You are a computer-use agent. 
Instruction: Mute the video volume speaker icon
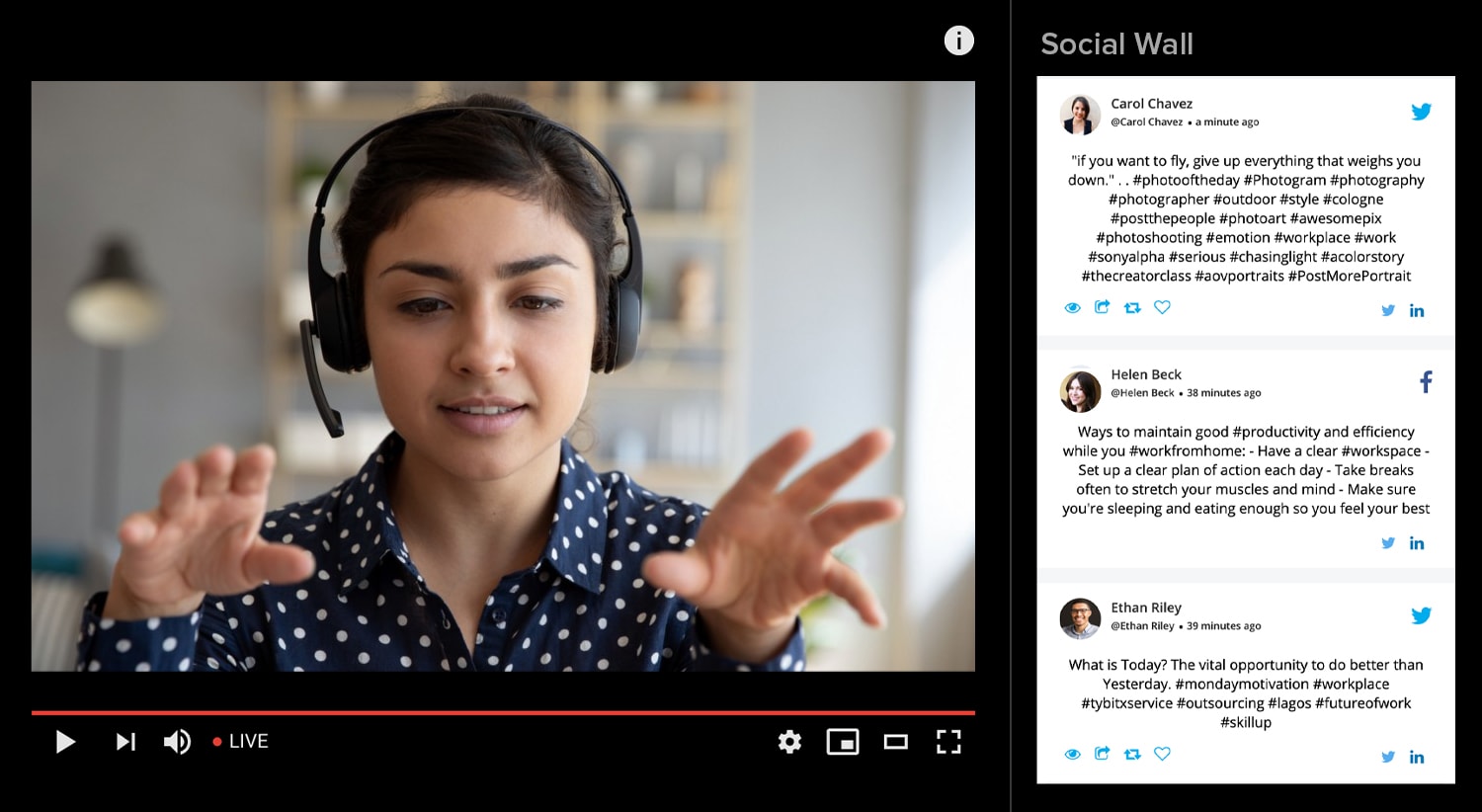(x=177, y=741)
